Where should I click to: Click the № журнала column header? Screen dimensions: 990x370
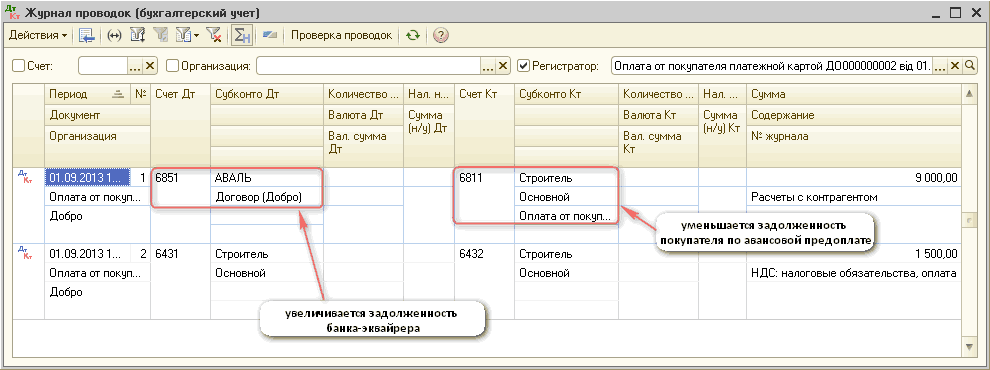click(854, 146)
